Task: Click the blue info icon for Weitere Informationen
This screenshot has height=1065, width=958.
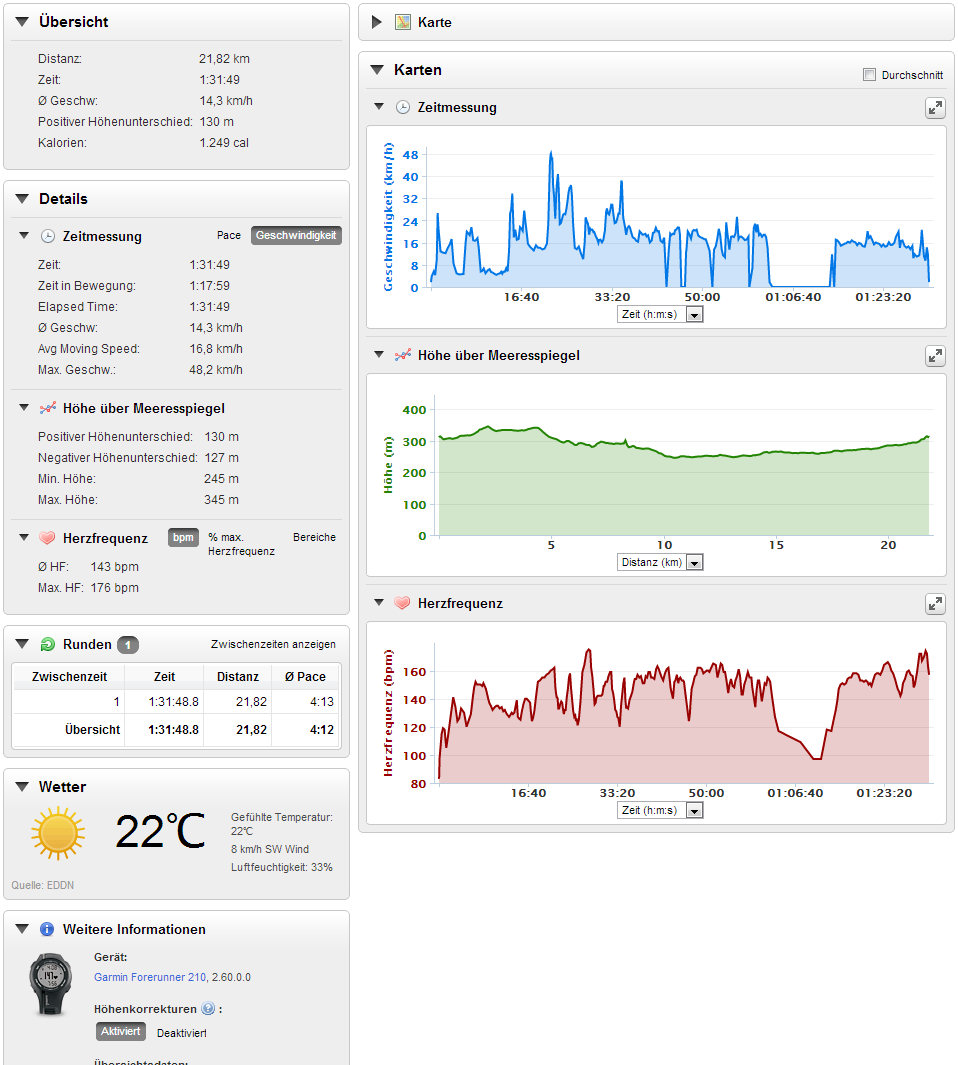Action: pos(47,930)
